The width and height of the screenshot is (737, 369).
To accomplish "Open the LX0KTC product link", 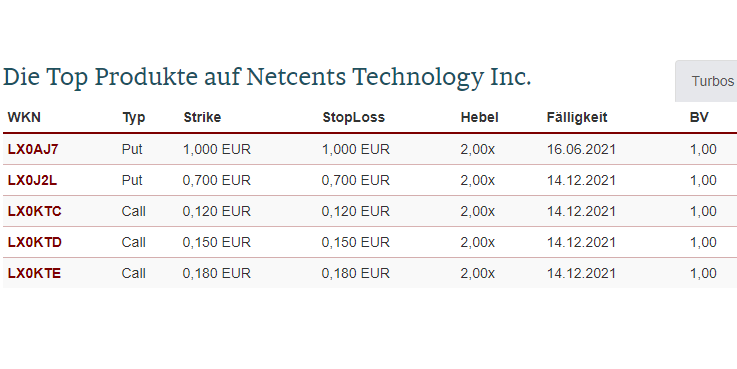I will coord(34,212).
